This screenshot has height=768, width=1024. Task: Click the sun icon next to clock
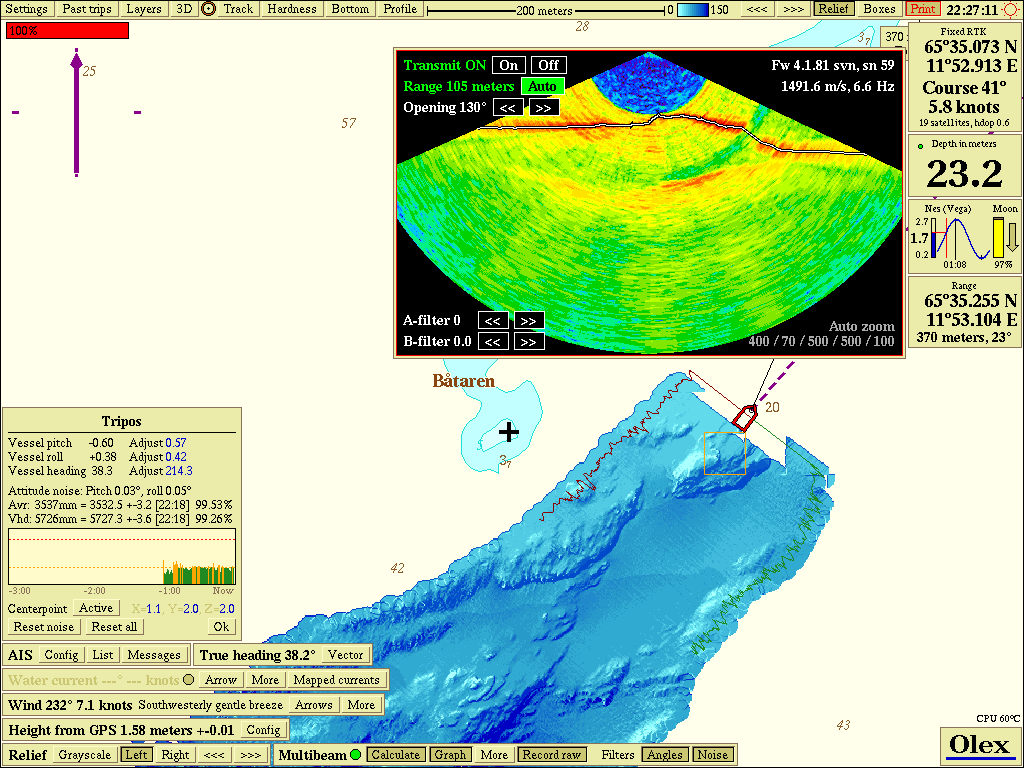1011,9
